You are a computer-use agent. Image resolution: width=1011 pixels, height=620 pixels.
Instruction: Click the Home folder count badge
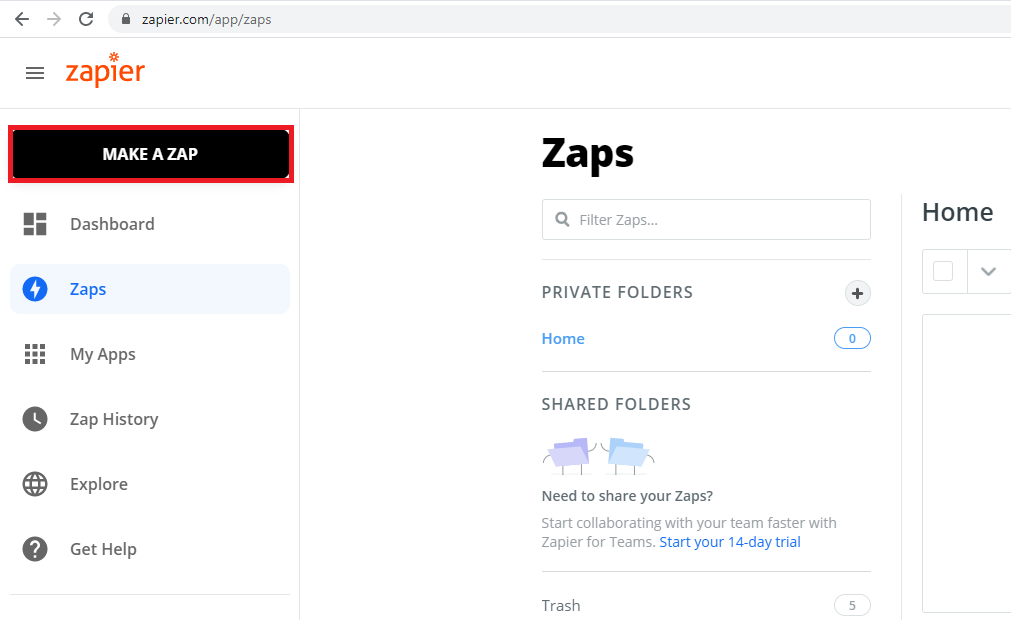[852, 338]
